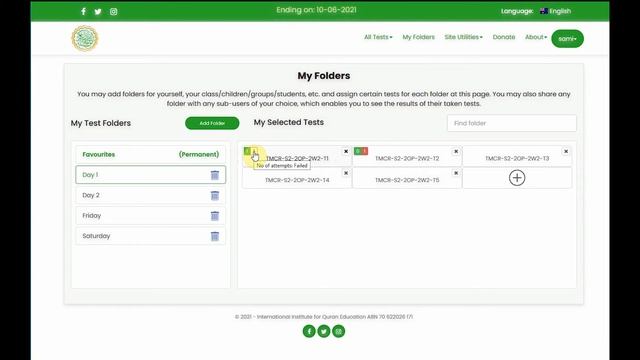Delete the Day 2 folder trash icon
The height and width of the screenshot is (360, 640).
pos(215,196)
